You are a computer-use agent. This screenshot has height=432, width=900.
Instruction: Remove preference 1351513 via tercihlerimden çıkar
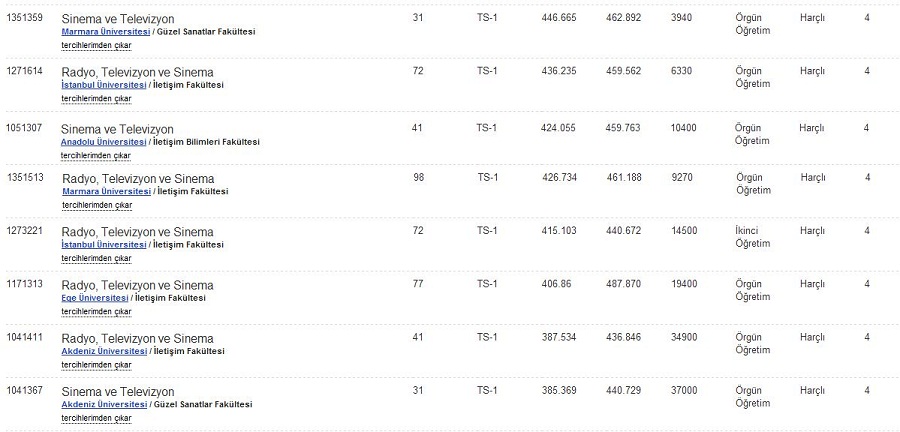pyautogui.click(x=97, y=205)
